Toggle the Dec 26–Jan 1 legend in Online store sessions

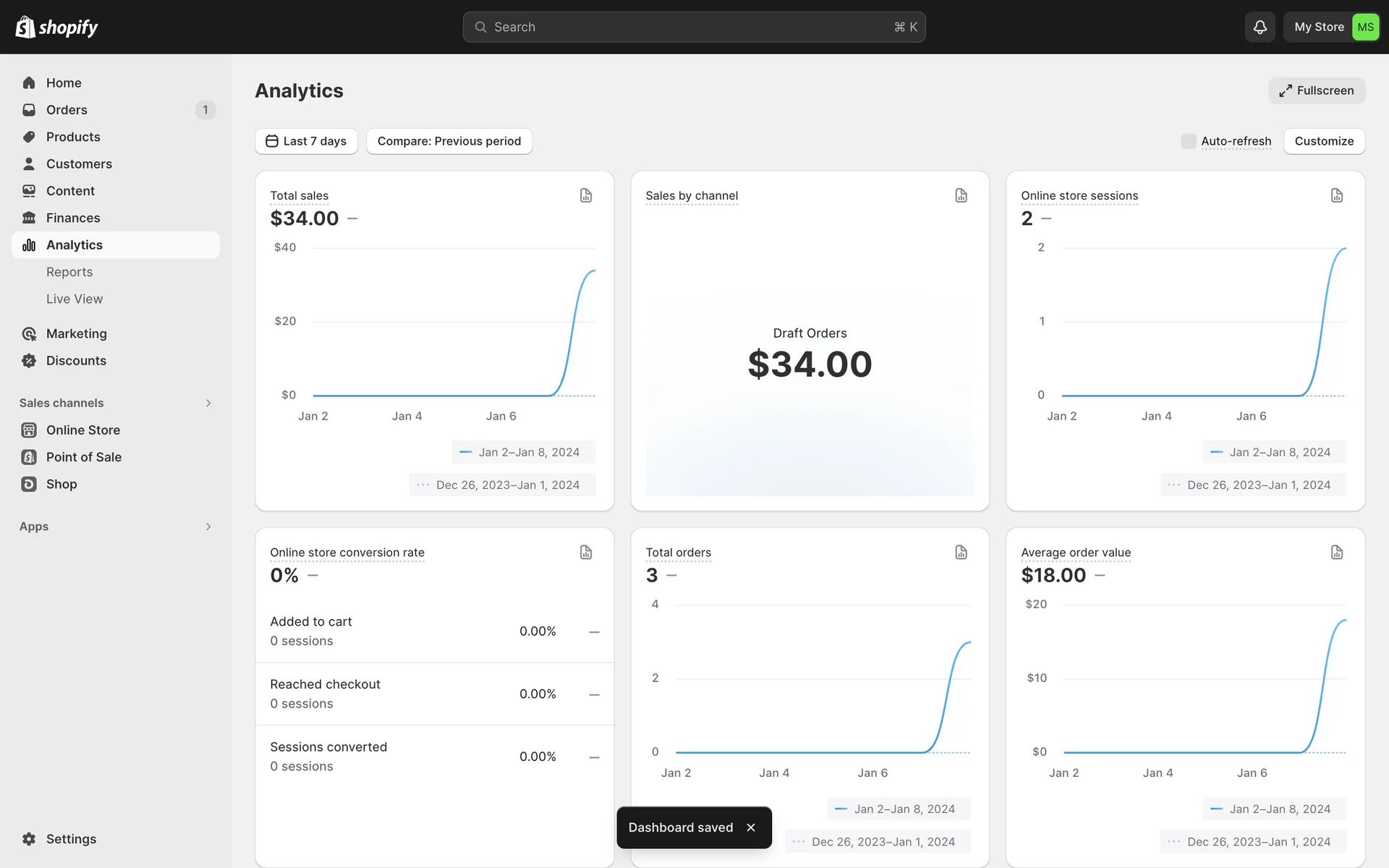click(x=1252, y=485)
